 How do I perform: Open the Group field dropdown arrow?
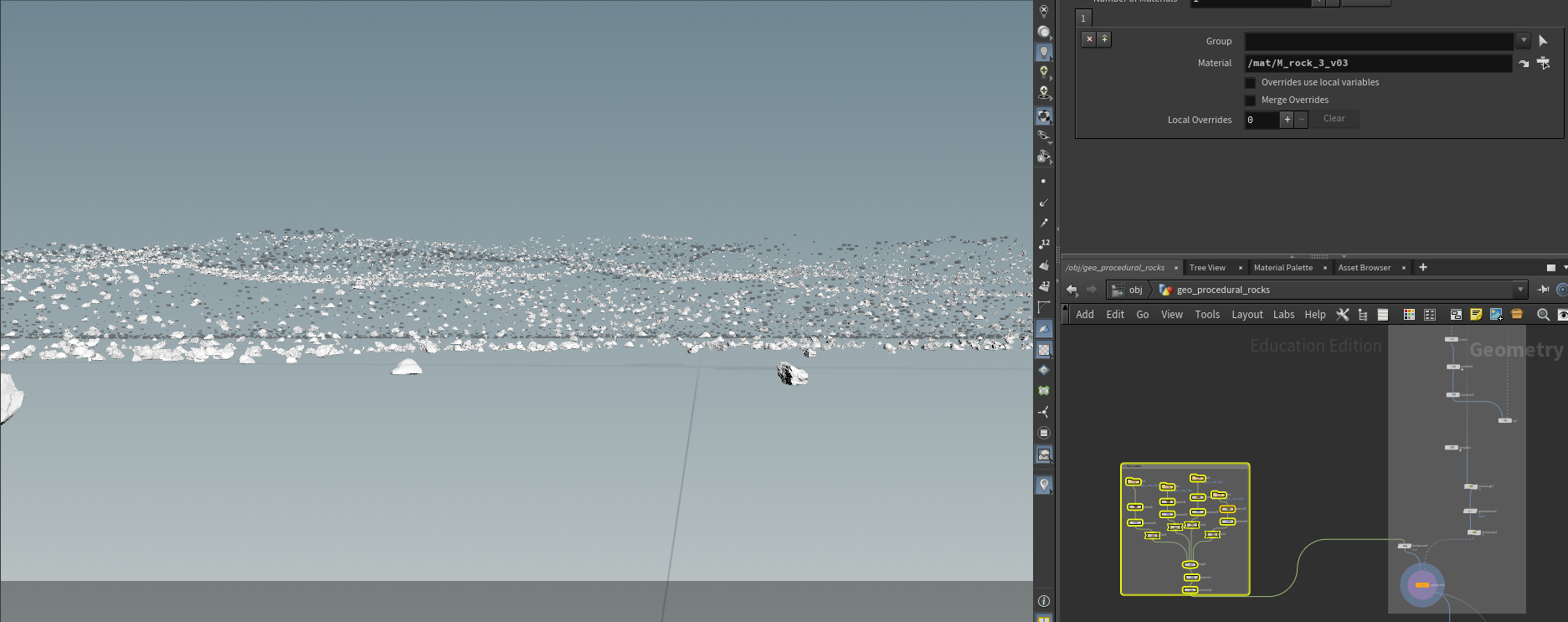1524,40
